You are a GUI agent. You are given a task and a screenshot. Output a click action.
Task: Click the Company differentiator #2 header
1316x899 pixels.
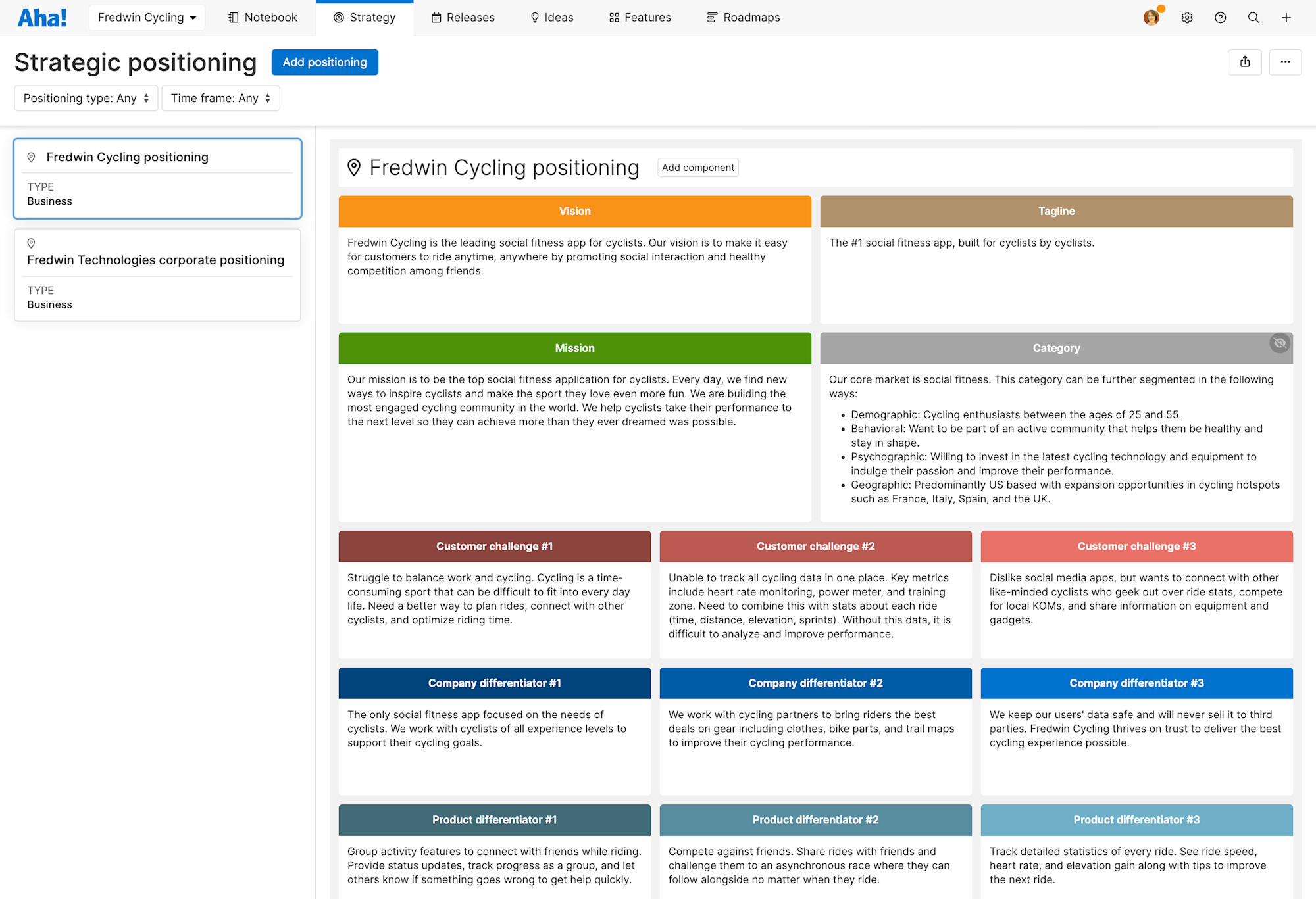click(815, 683)
